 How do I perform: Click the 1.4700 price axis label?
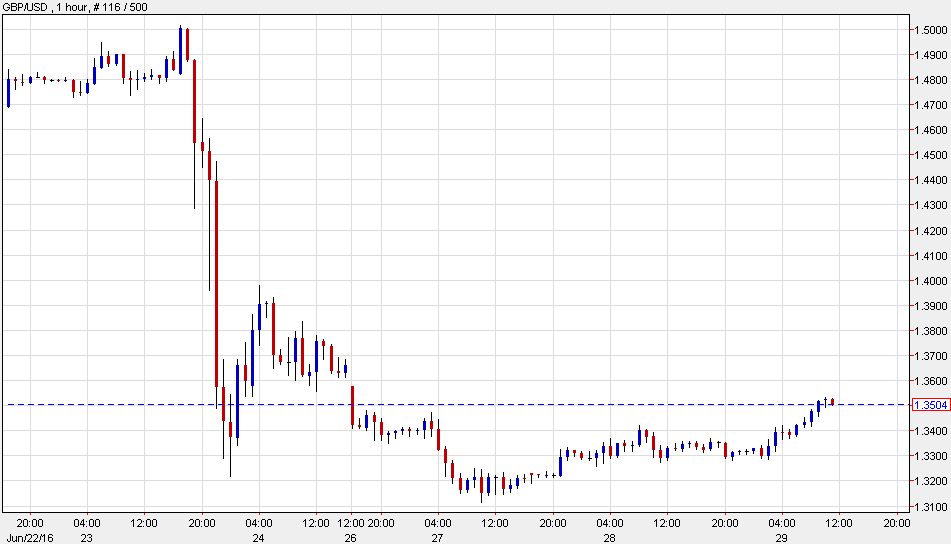(931, 105)
